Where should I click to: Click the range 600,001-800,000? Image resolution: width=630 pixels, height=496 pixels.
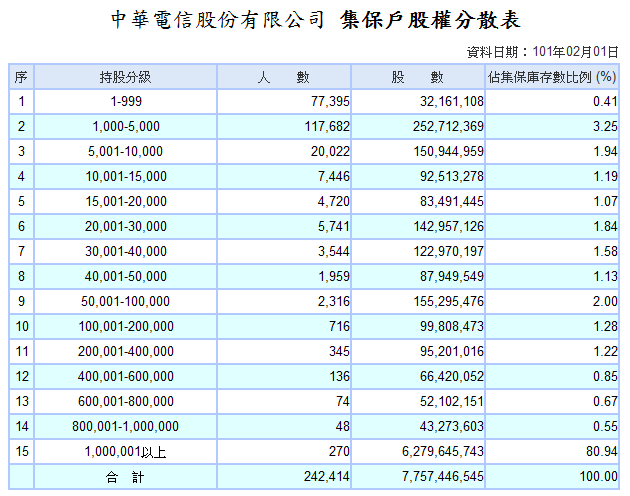coord(126,402)
